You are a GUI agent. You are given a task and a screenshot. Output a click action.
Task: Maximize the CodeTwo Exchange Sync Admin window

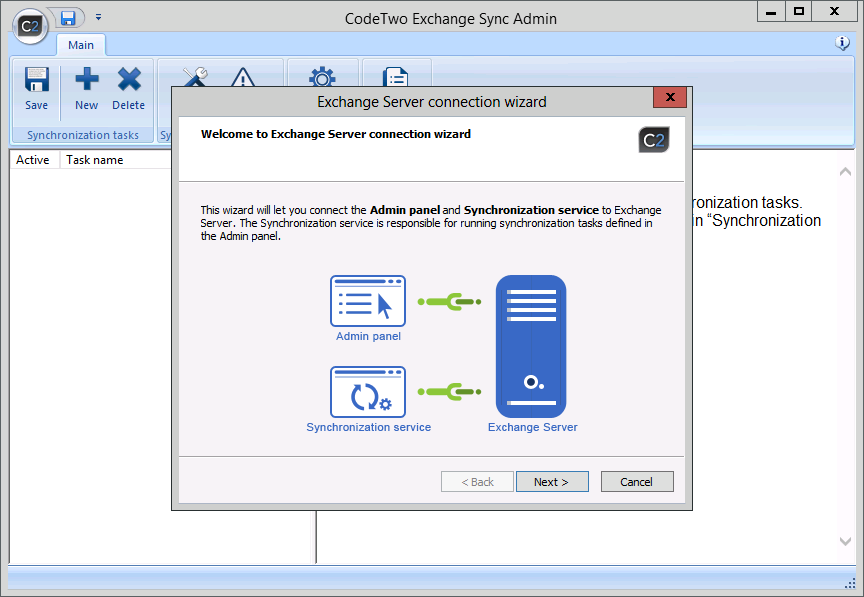coord(798,12)
